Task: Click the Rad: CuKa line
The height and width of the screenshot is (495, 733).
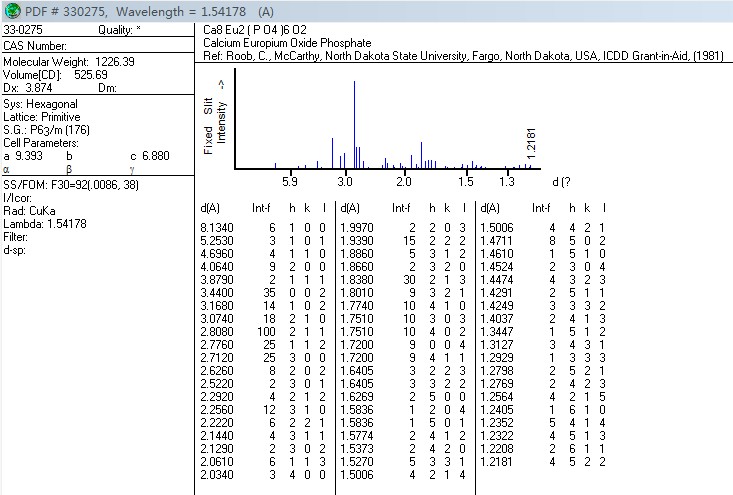Action: 29,211
